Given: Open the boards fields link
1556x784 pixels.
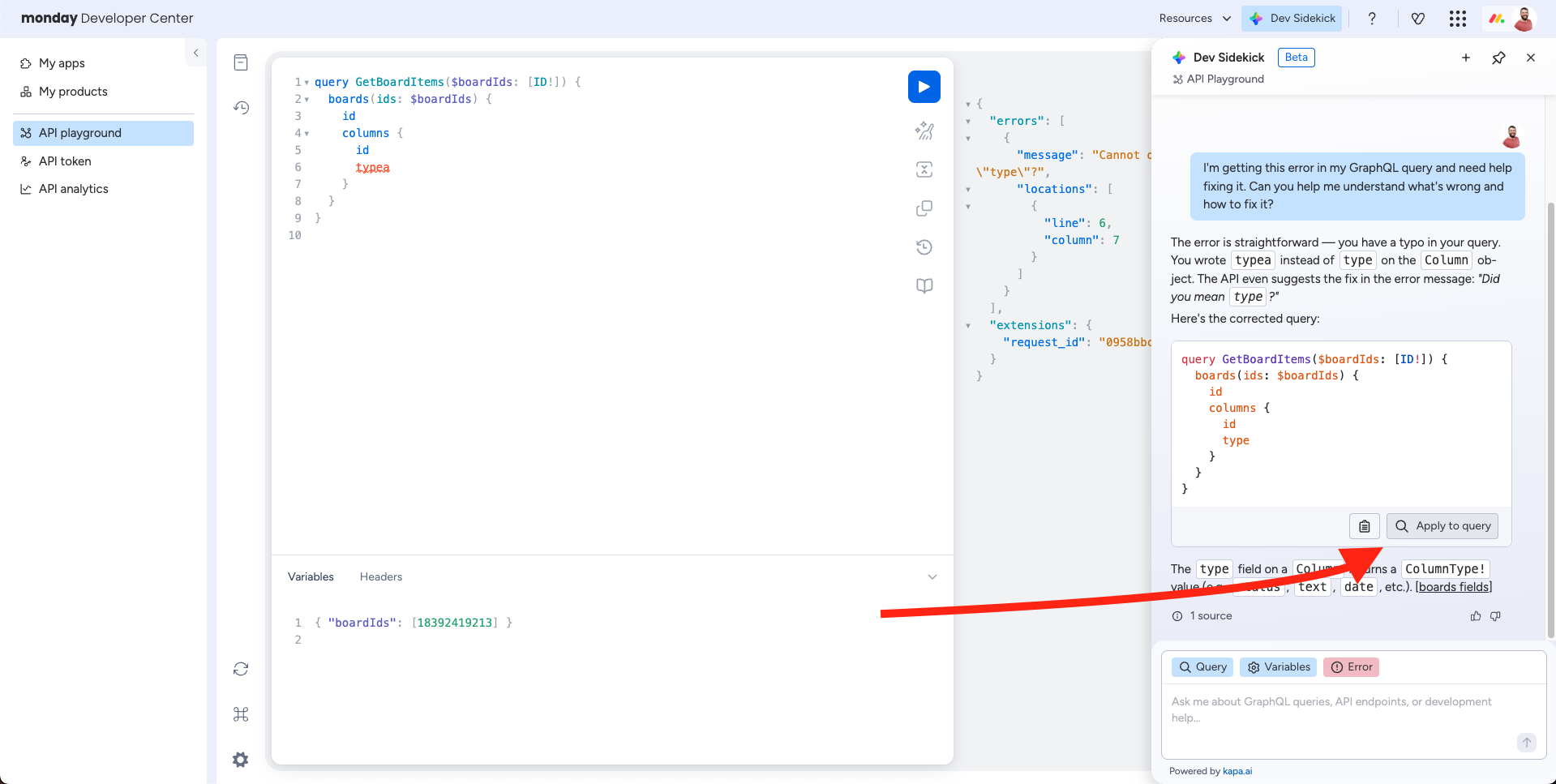Looking at the screenshot, I should click(x=1454, y=587).
